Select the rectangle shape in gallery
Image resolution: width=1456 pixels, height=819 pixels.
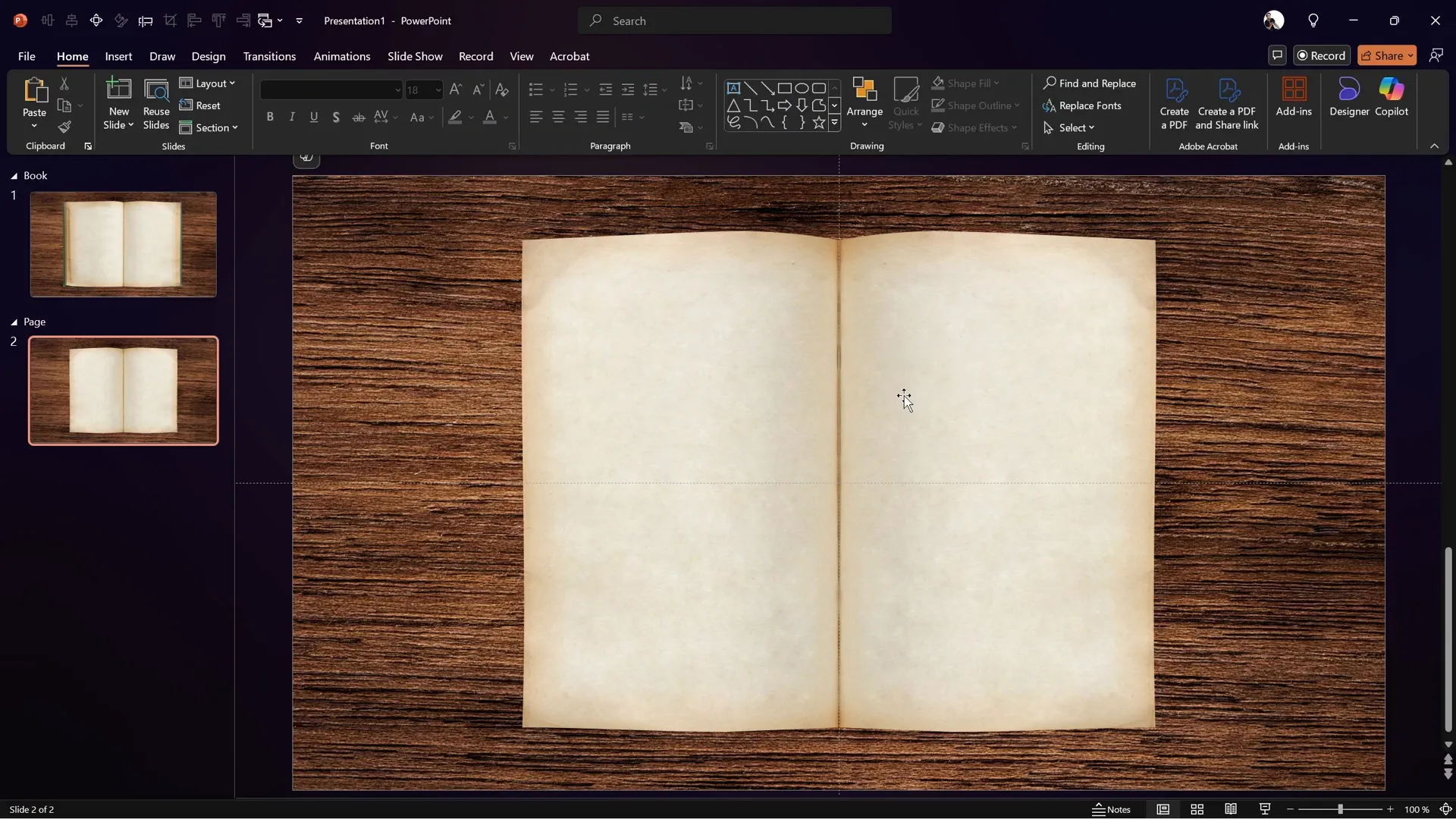click(785, 88)
